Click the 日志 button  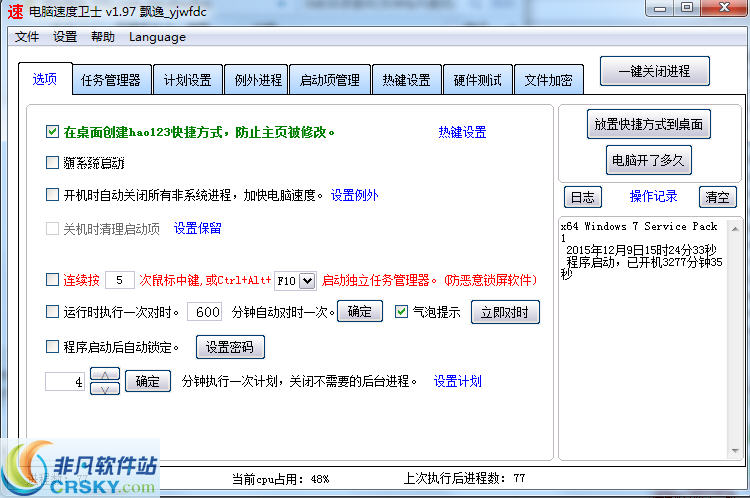pos(583,197)
